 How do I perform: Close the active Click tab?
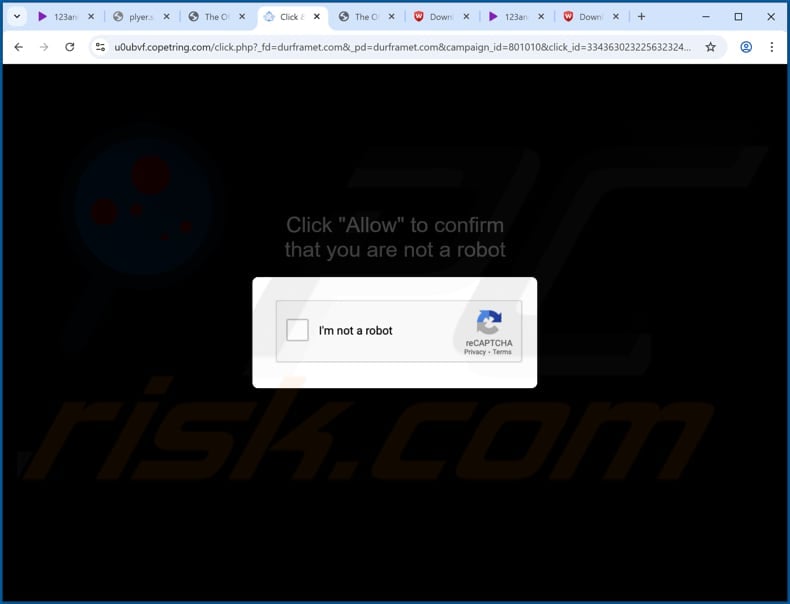click(x=317, y=17)
